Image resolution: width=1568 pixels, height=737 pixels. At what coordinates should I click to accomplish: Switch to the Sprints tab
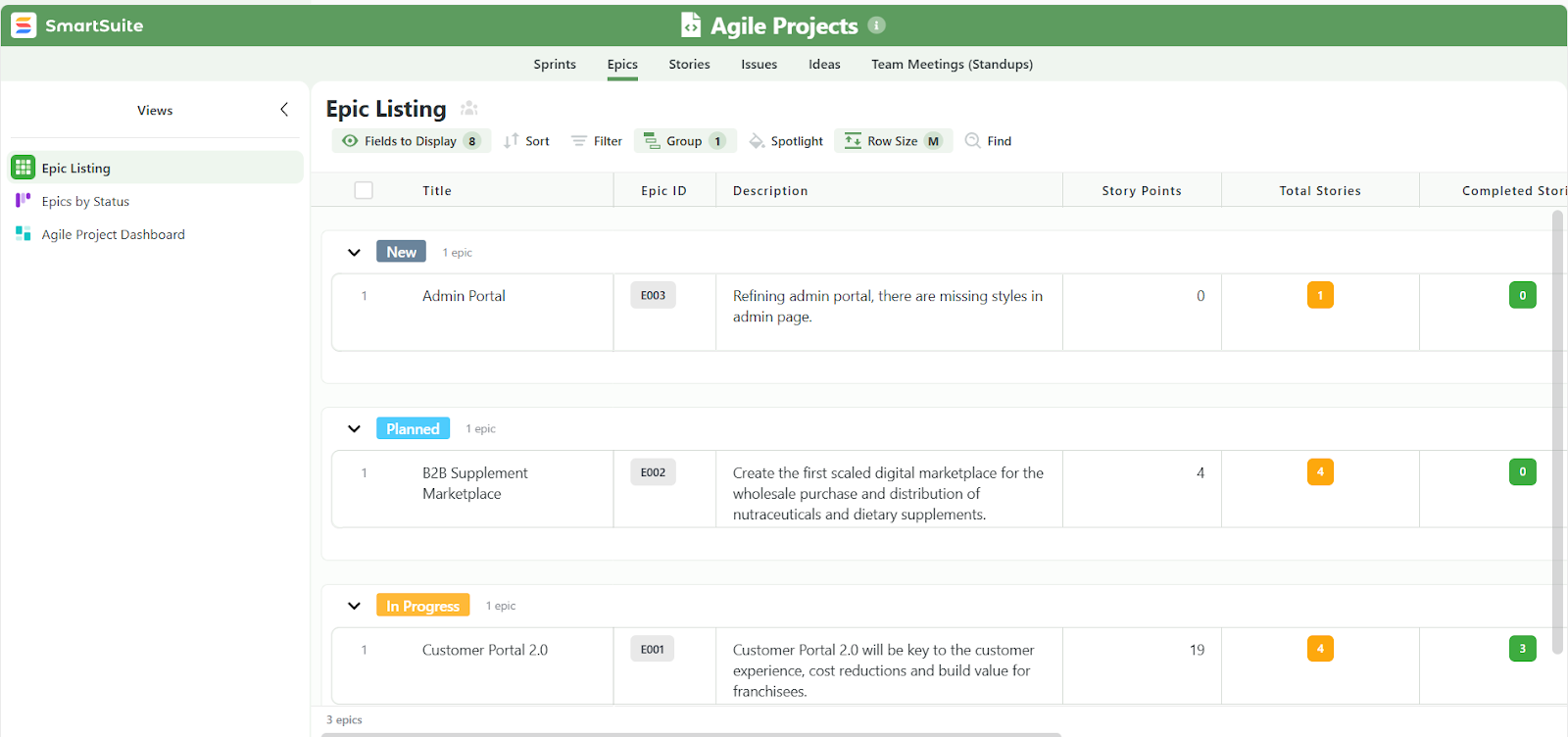[555, 64]
